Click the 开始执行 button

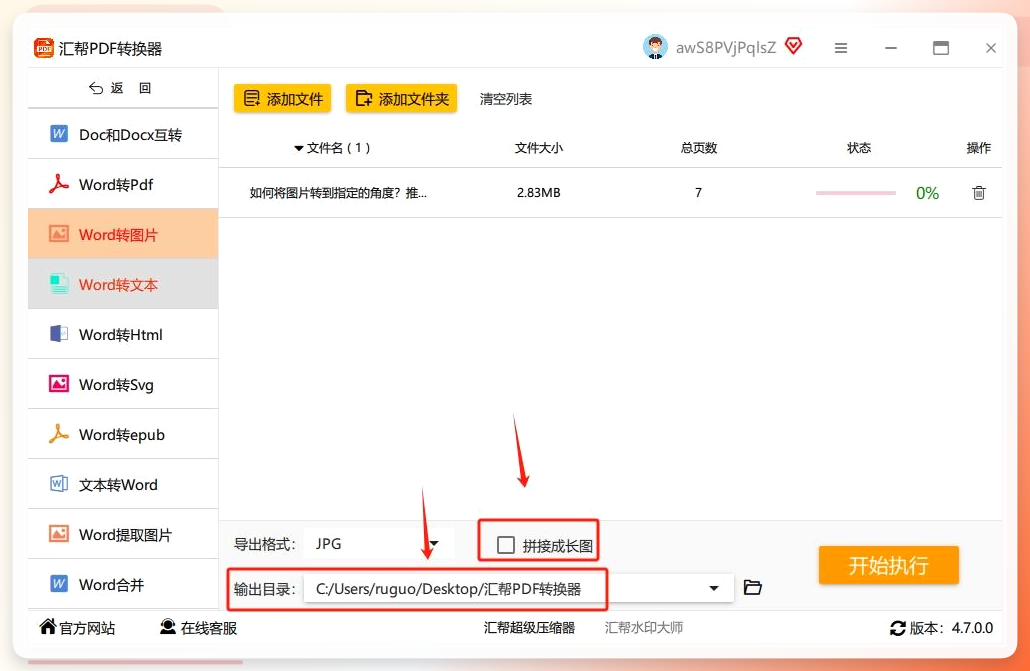[x=888, y=565]
